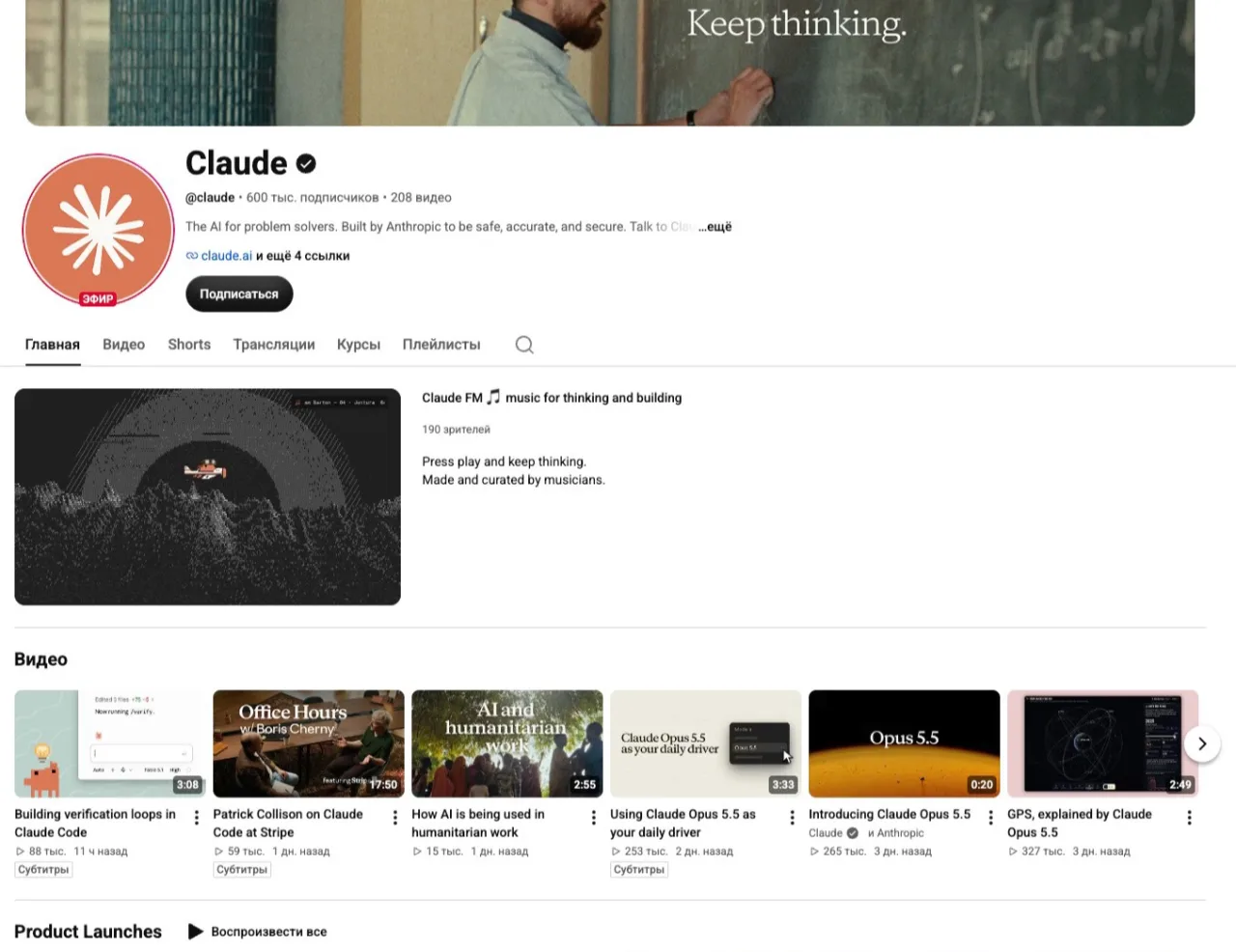Open the Курсы tab
The image size is (1236, 952).
[x=358, y=345]
